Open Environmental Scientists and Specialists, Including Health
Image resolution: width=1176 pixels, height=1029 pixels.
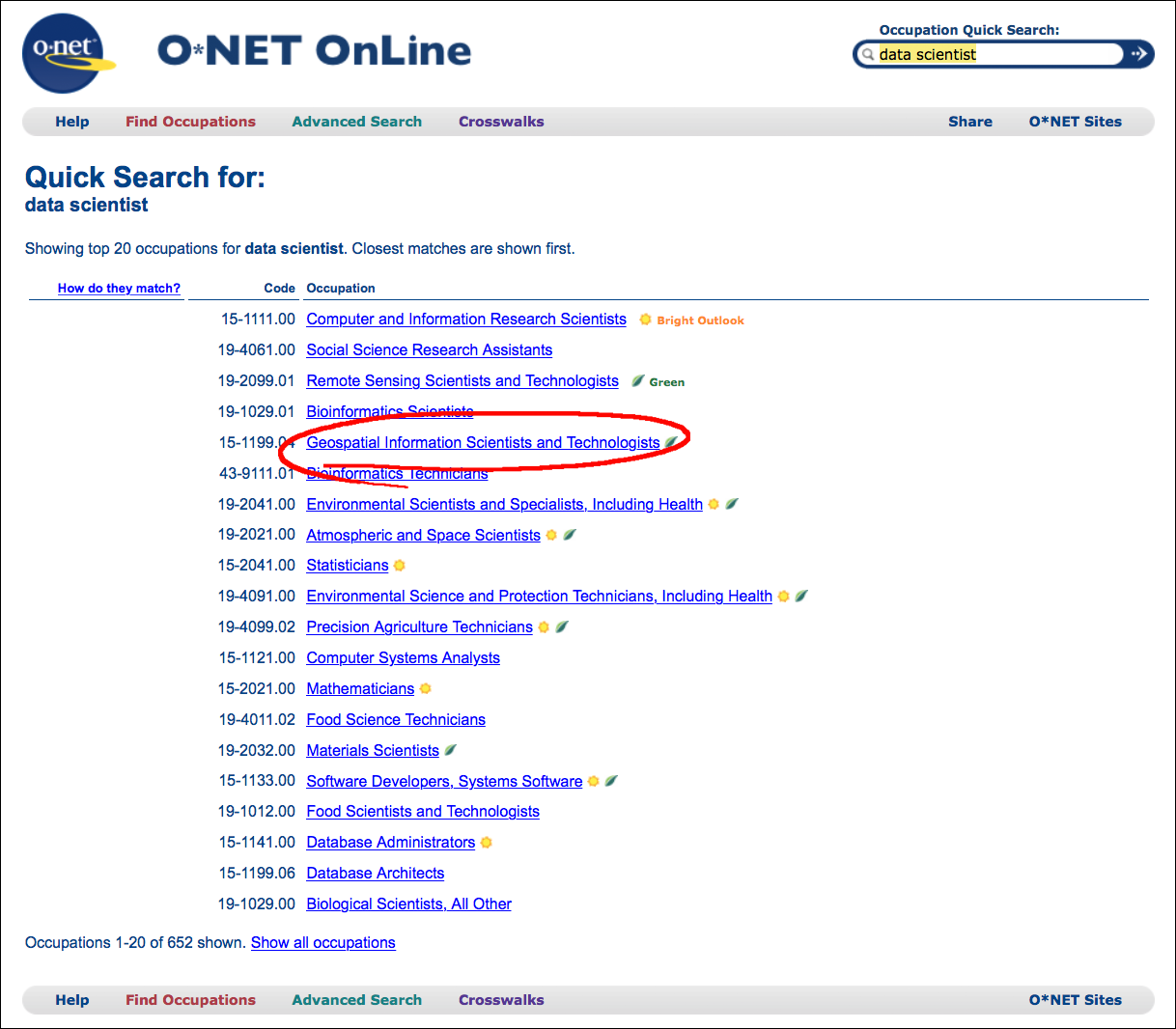(504, 504)
